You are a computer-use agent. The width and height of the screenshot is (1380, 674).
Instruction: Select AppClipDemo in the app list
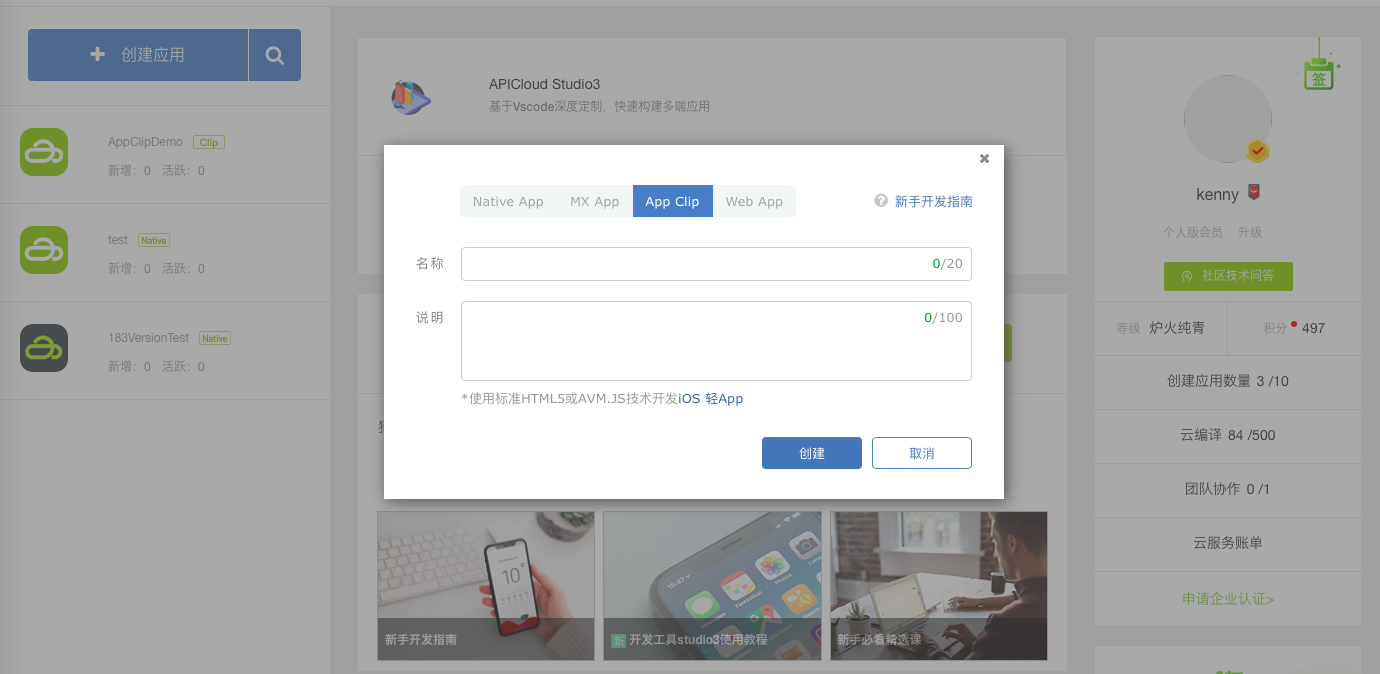tap(165, 155)
